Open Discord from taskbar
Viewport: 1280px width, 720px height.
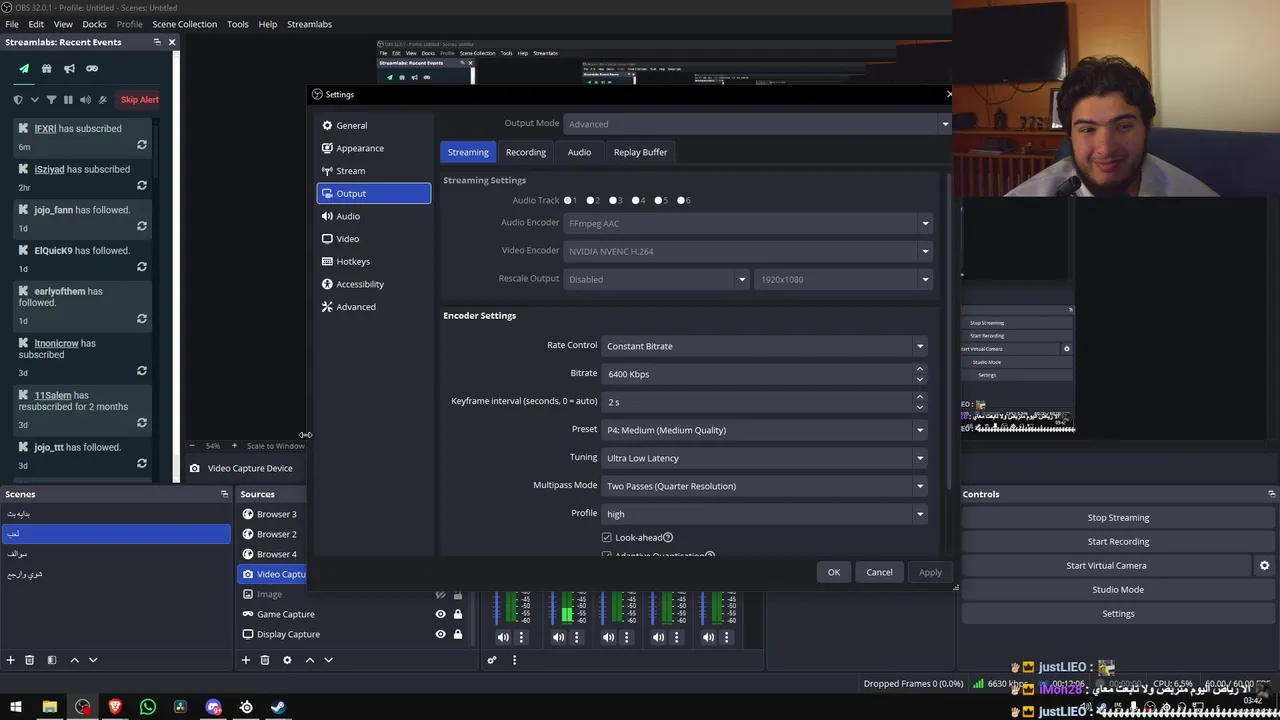tap(213, 707)
